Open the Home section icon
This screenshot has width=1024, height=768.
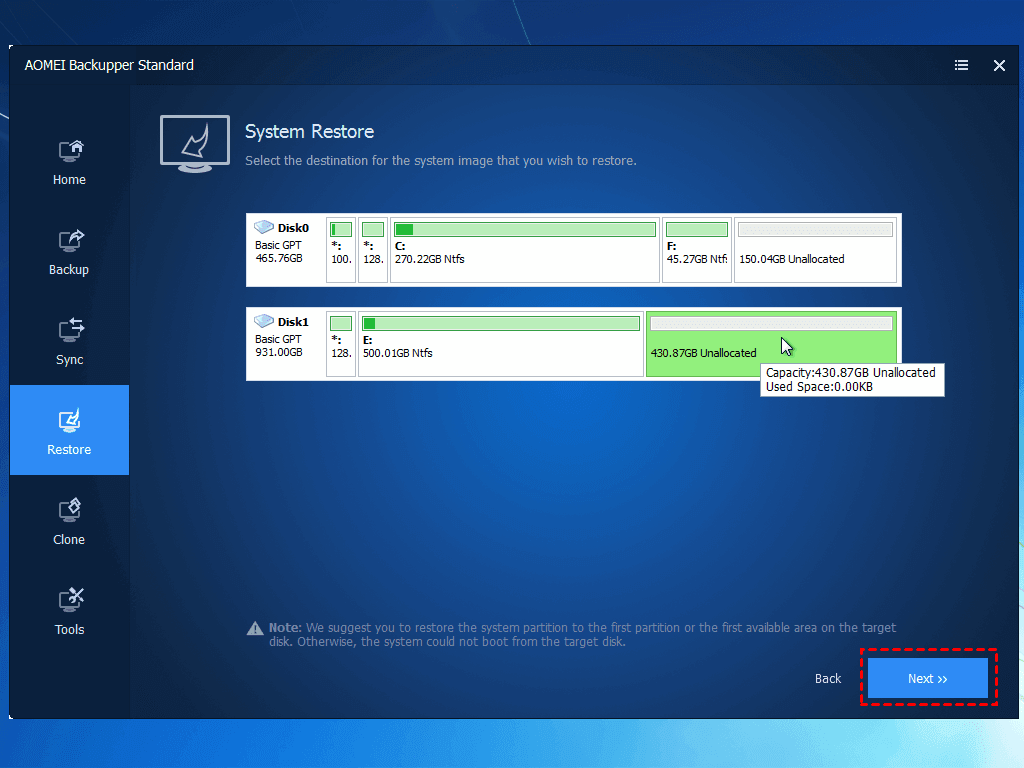point(71,151)
